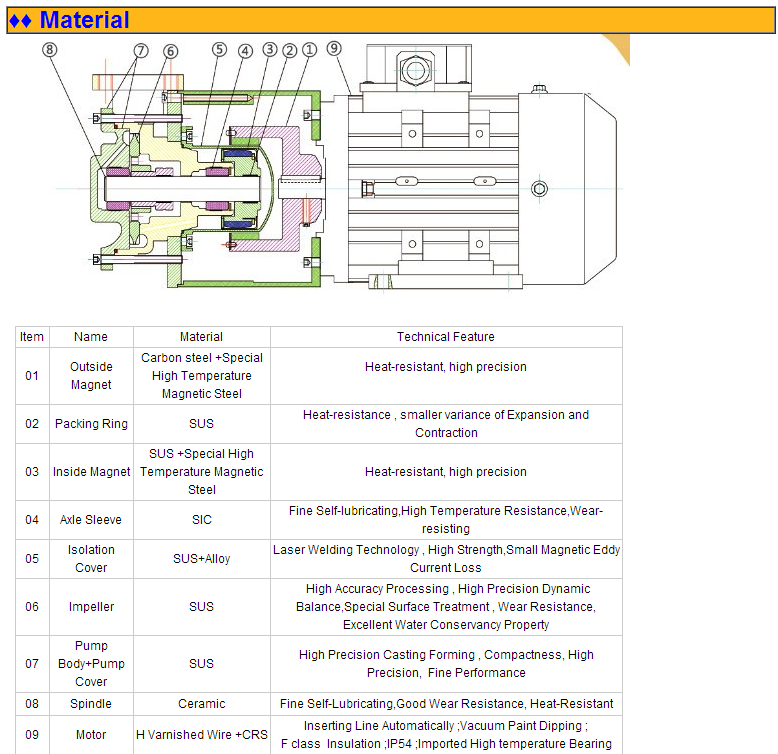This screenshot has height=754, width=778.
Task: Click the circled number 4 callout
Action: [245, 51]
